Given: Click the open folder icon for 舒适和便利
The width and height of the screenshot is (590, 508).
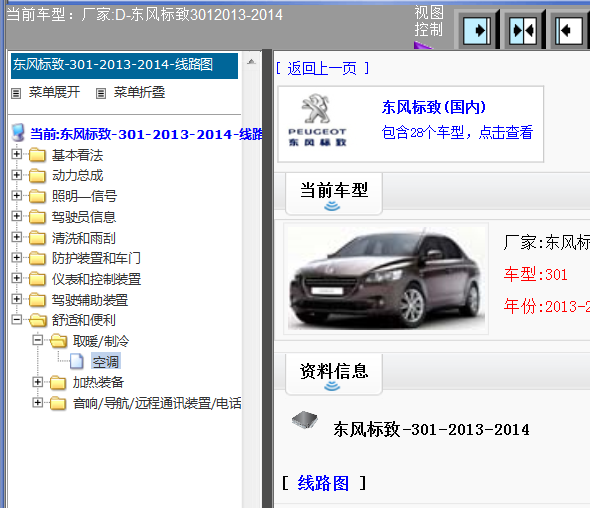Looking at the screenshot, I should pos(38,320).
